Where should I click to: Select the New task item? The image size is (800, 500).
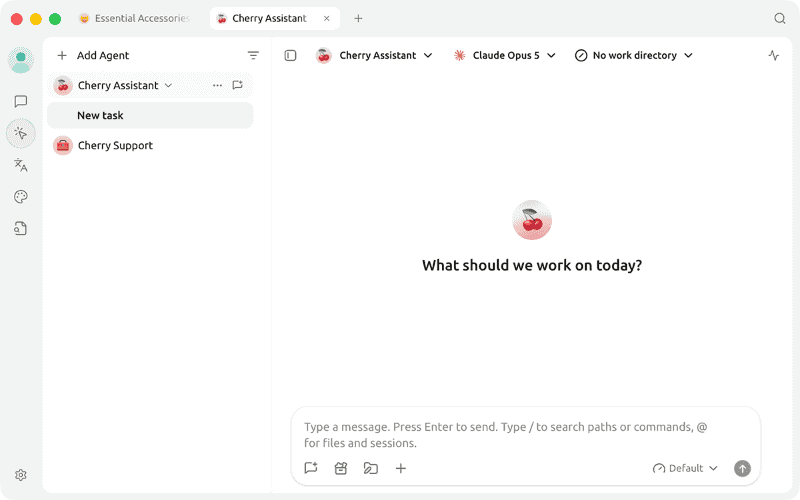[150, 115]
